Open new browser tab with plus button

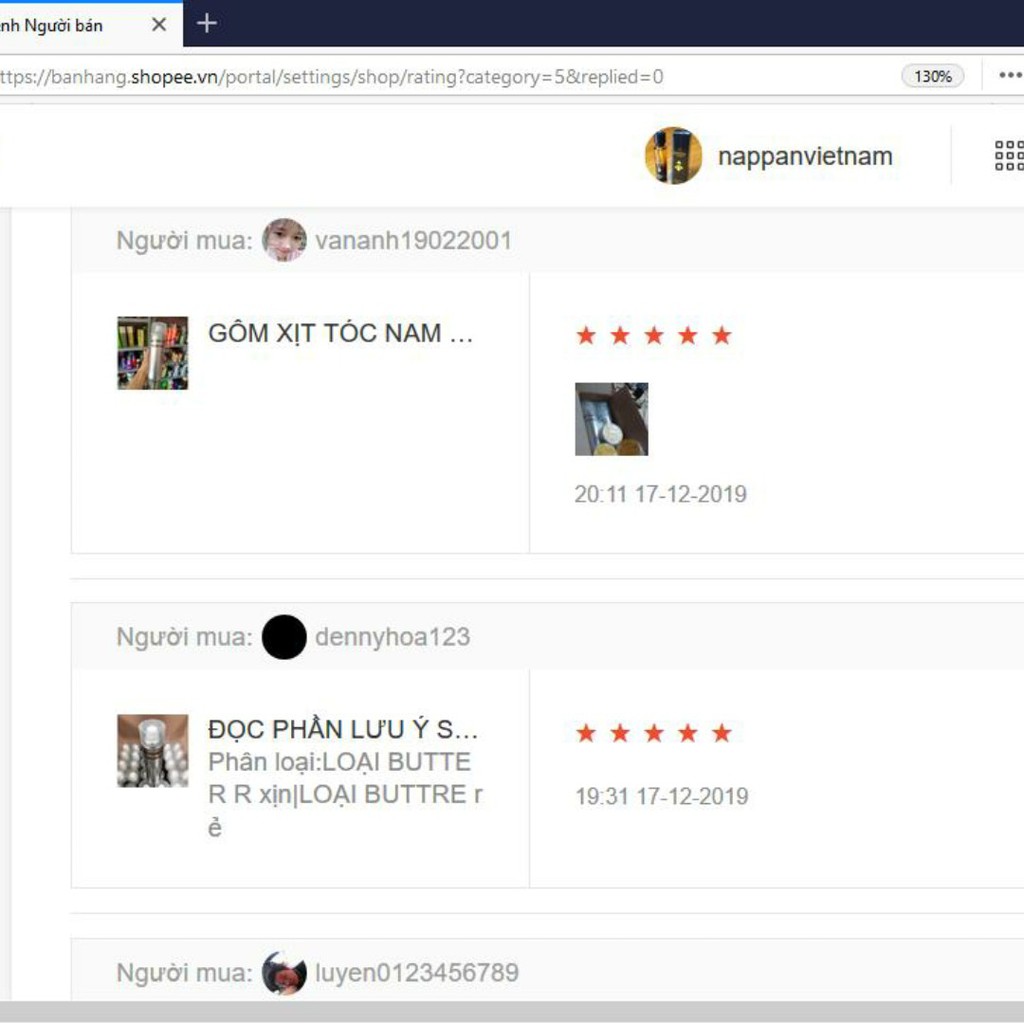click(x=207, y=23)
